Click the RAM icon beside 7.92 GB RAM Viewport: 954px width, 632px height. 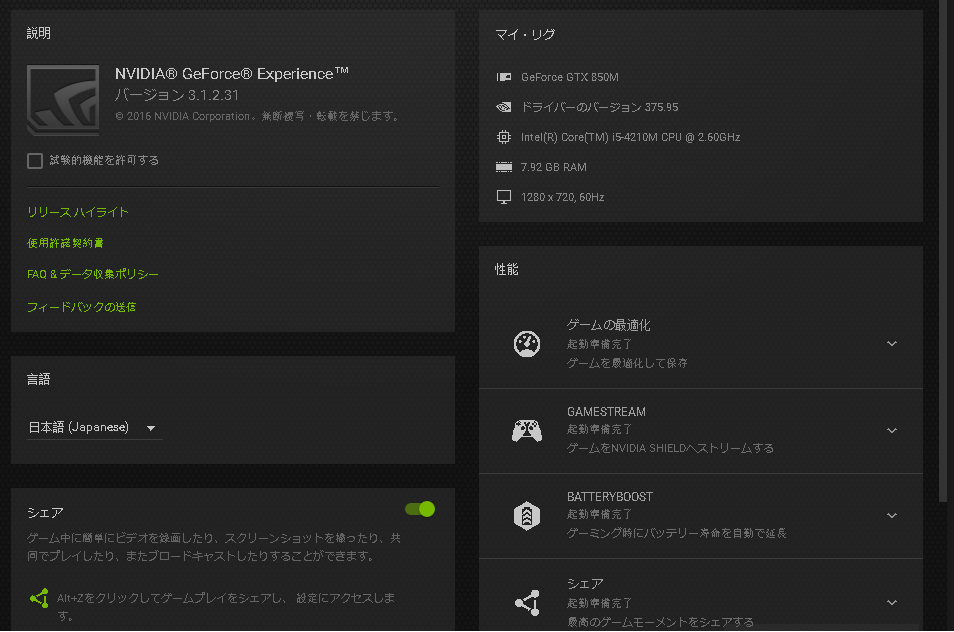(x=504, y=167)
